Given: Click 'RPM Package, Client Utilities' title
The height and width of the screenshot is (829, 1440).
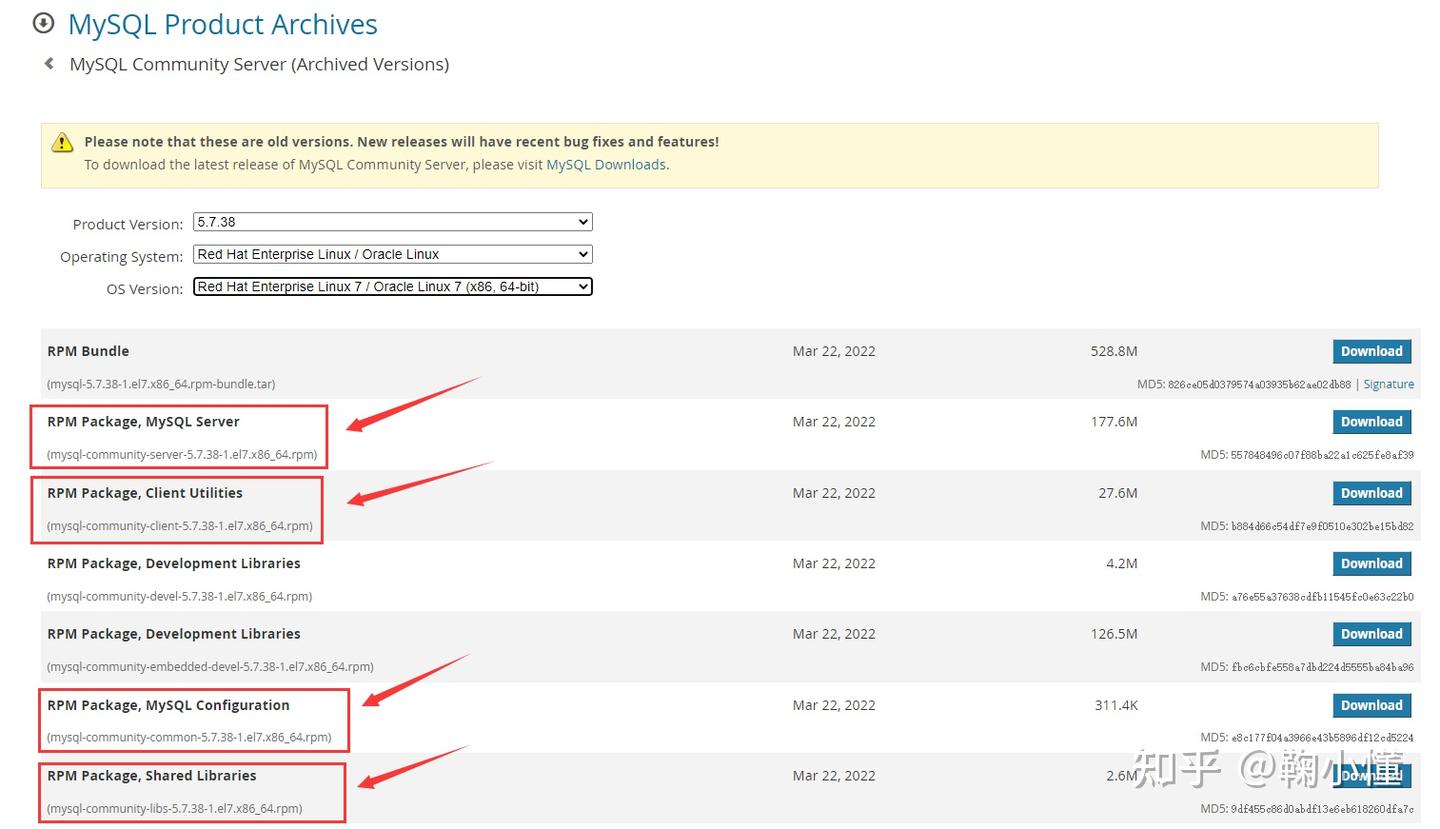Looking at the screenshot, I should tap(145, 493).
